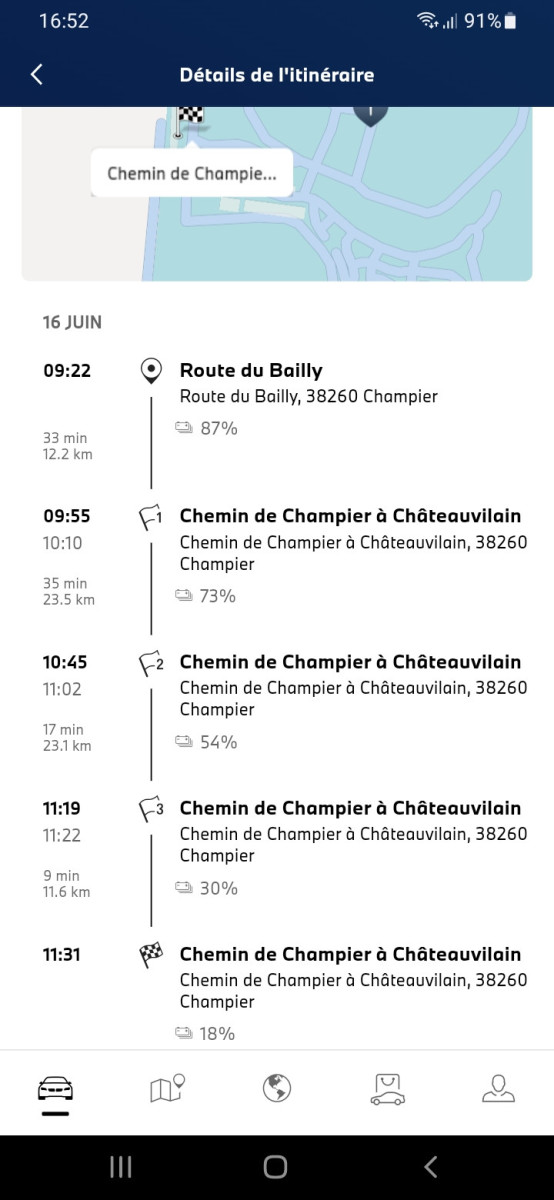Open the vehicle tab in bottom bar

(55, 1089)
